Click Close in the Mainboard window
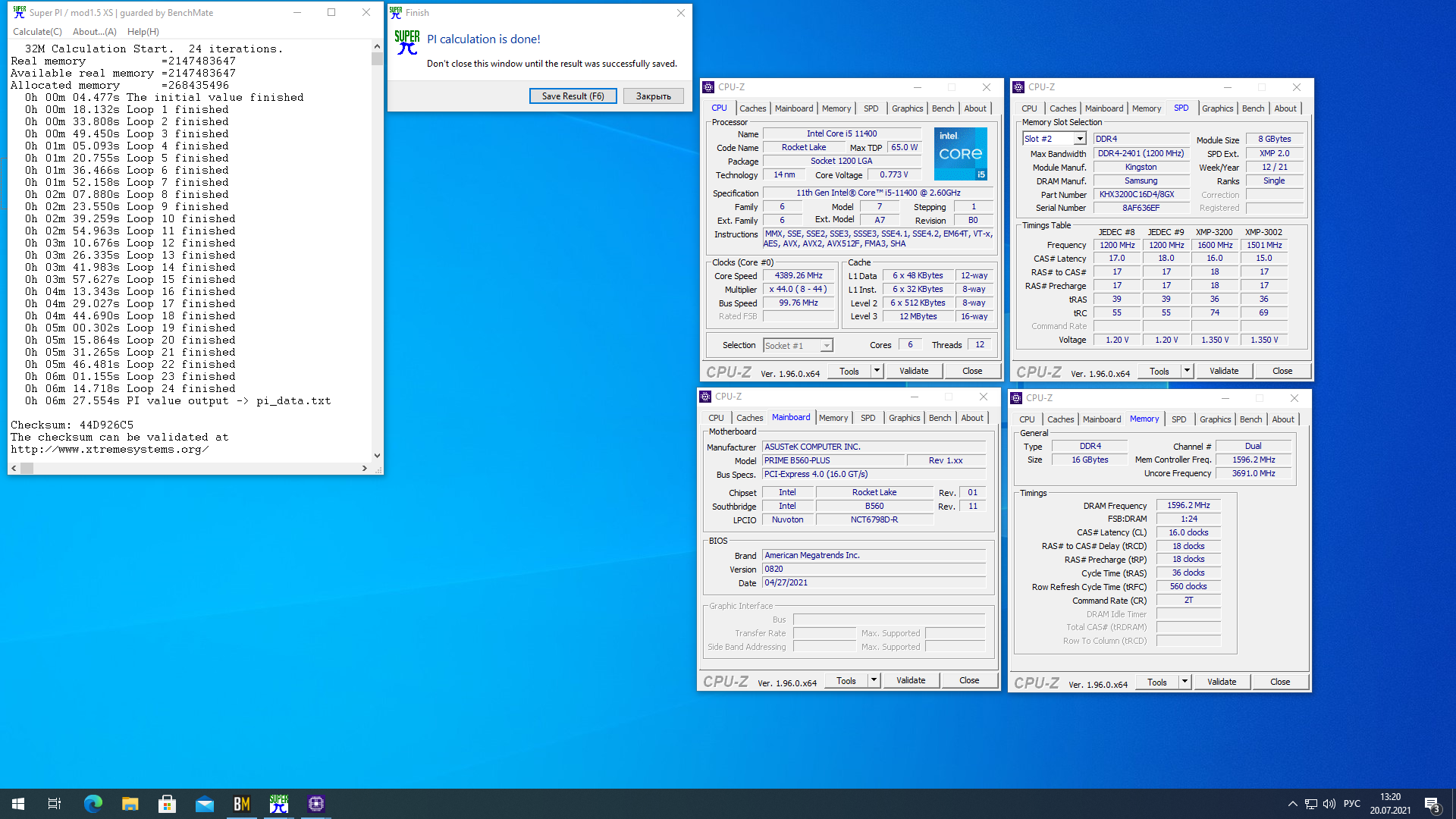 click(x=969, y=680)
